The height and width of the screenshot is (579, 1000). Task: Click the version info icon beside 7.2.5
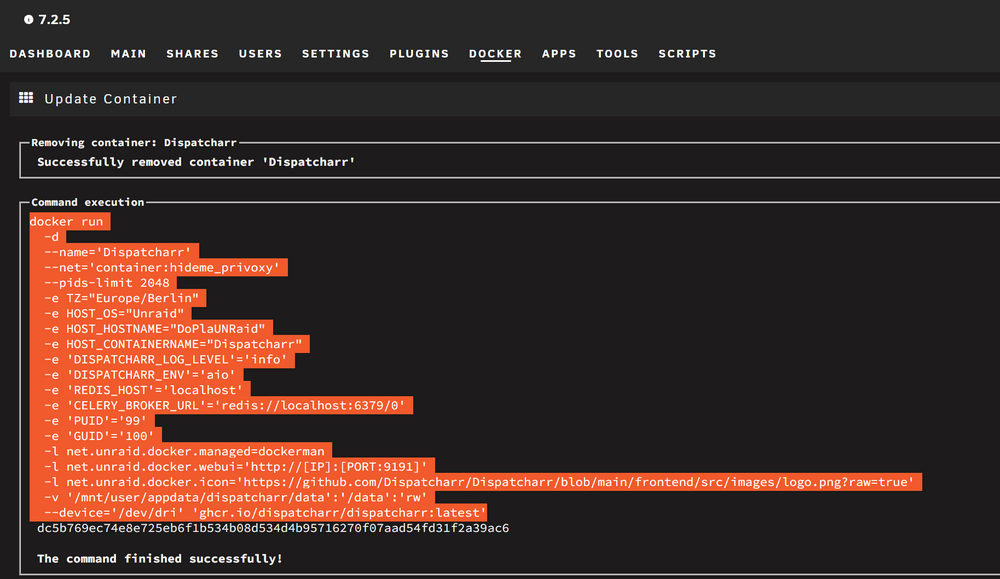click(29, 20)
